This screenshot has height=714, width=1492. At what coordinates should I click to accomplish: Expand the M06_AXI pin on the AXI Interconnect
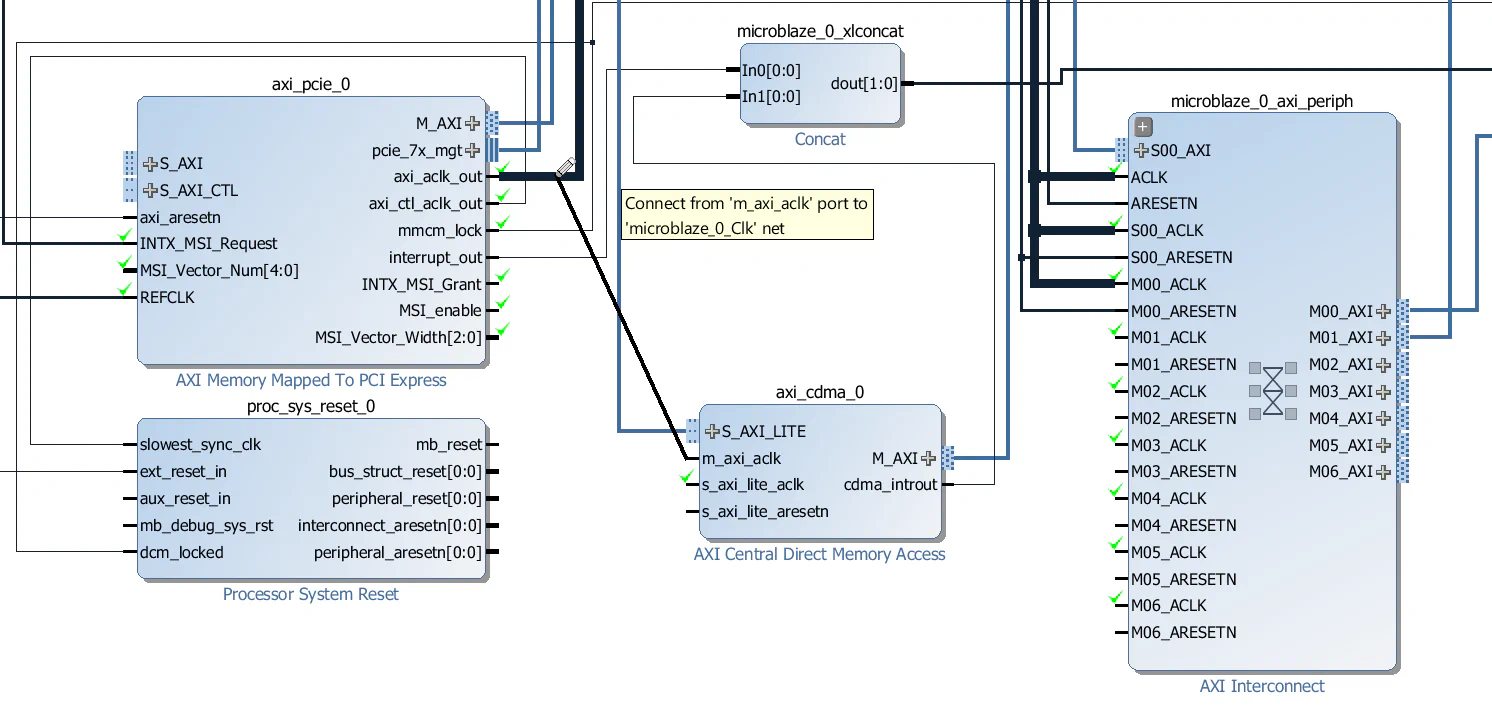tap(1382, 471)
